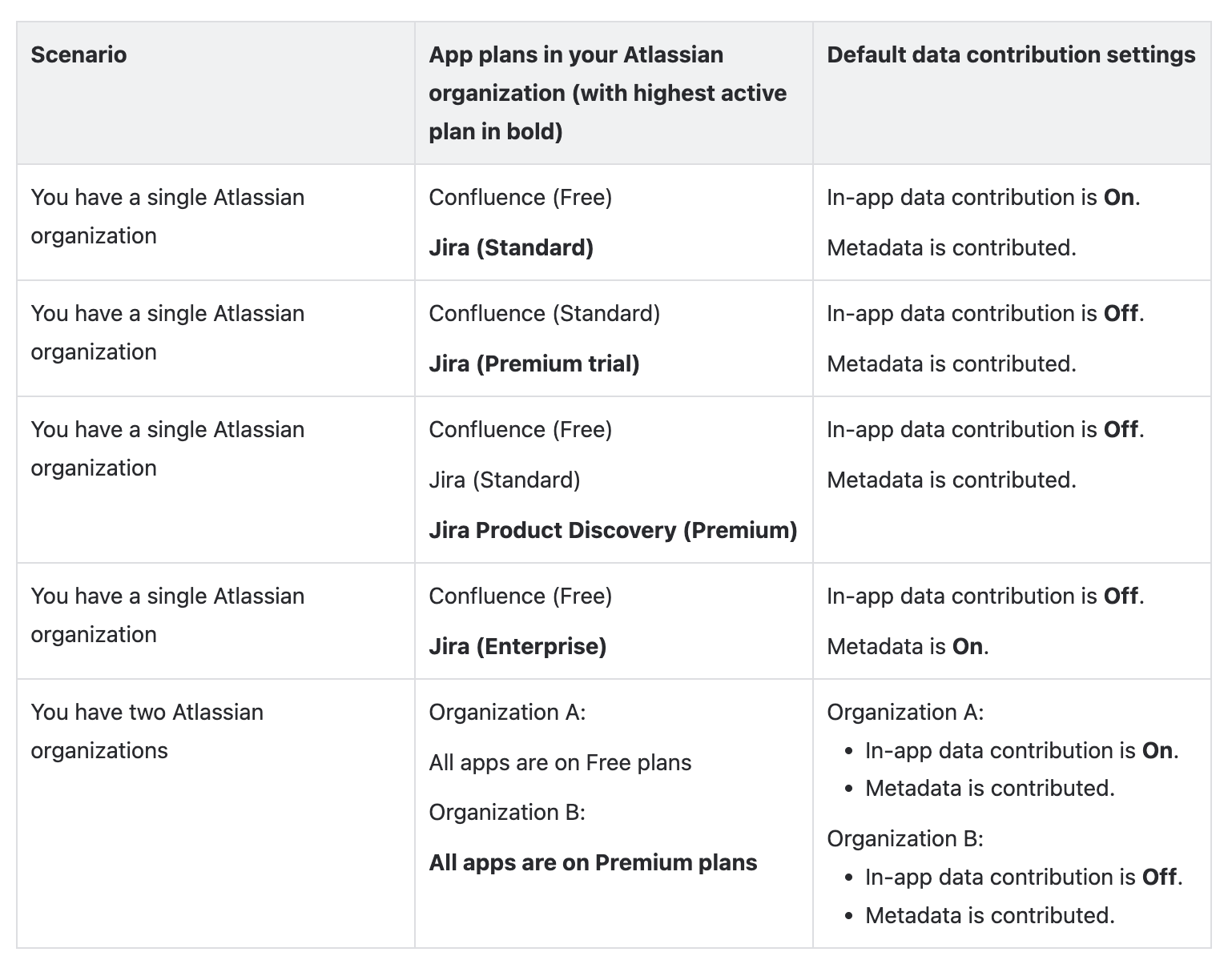Click the App plans column header text
This screenshot has width=1232, height=956.
click(x=608, y=93)
